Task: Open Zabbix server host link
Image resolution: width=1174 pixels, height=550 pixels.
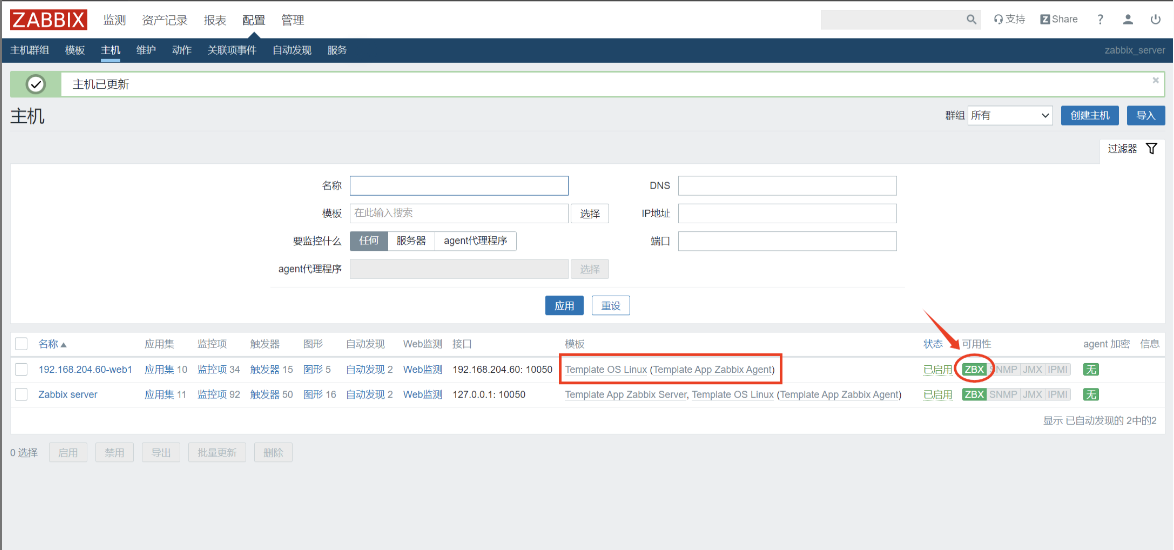Action: click(x=67, y=394)
